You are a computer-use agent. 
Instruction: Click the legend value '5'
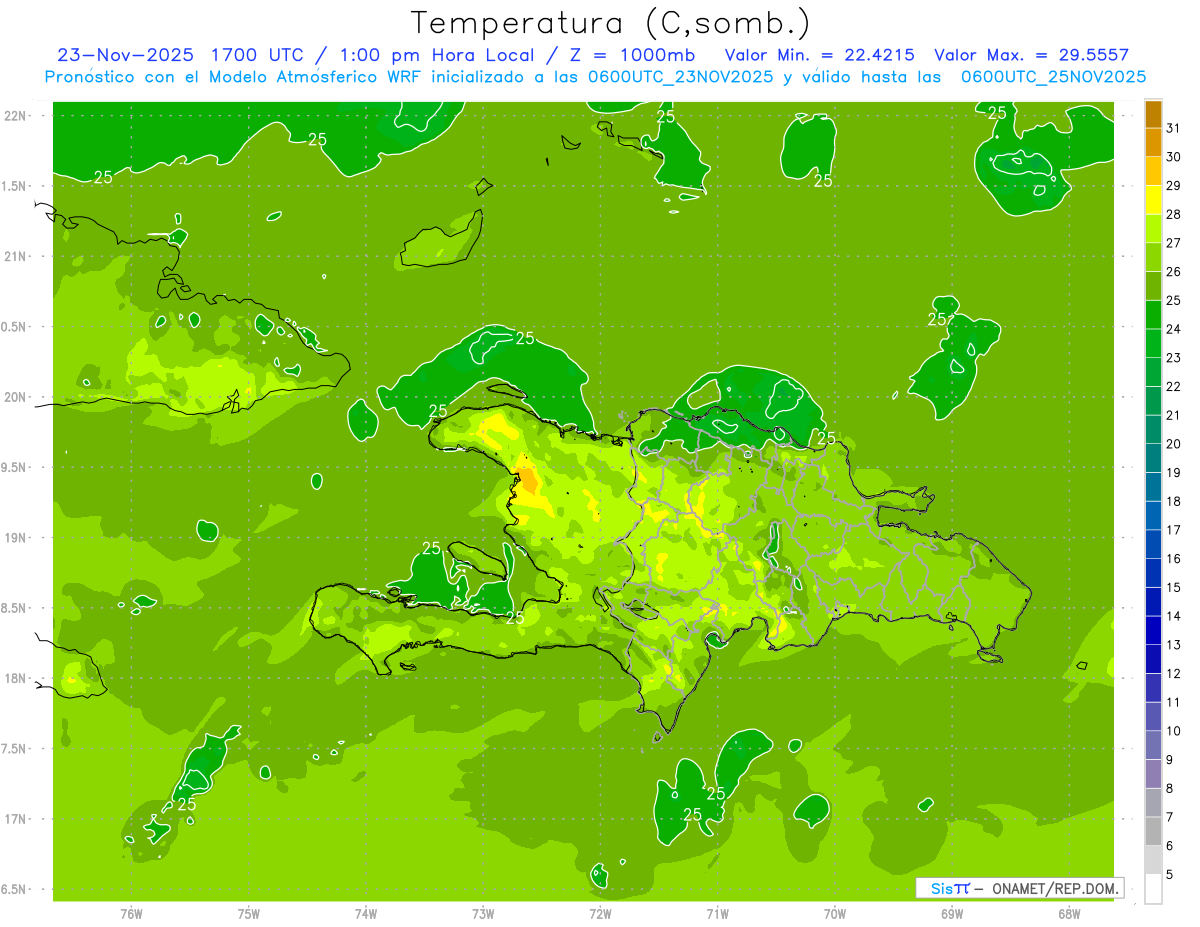tap(1170, 874)
